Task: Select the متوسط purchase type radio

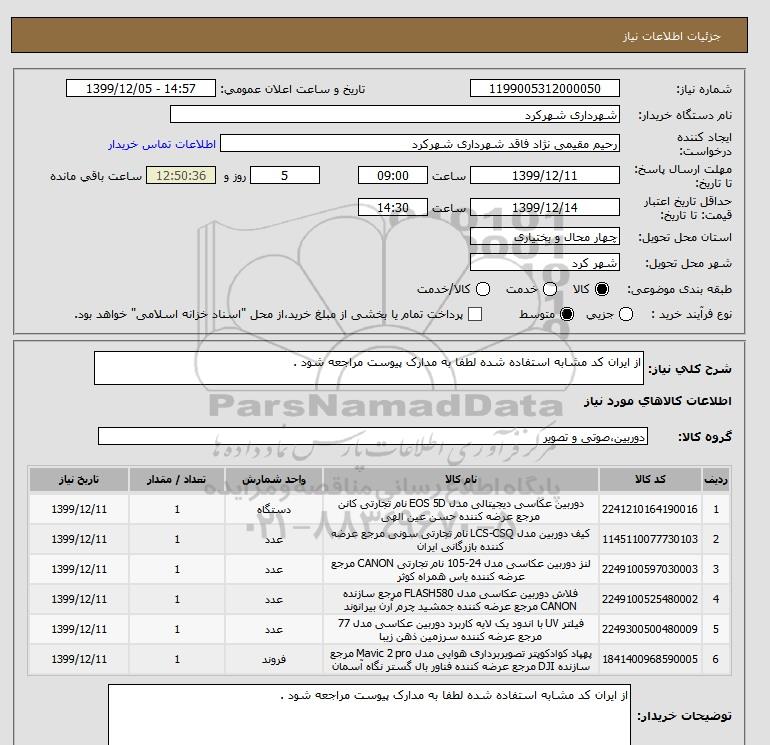Action: pyautogui.click(x=567, y=314)
